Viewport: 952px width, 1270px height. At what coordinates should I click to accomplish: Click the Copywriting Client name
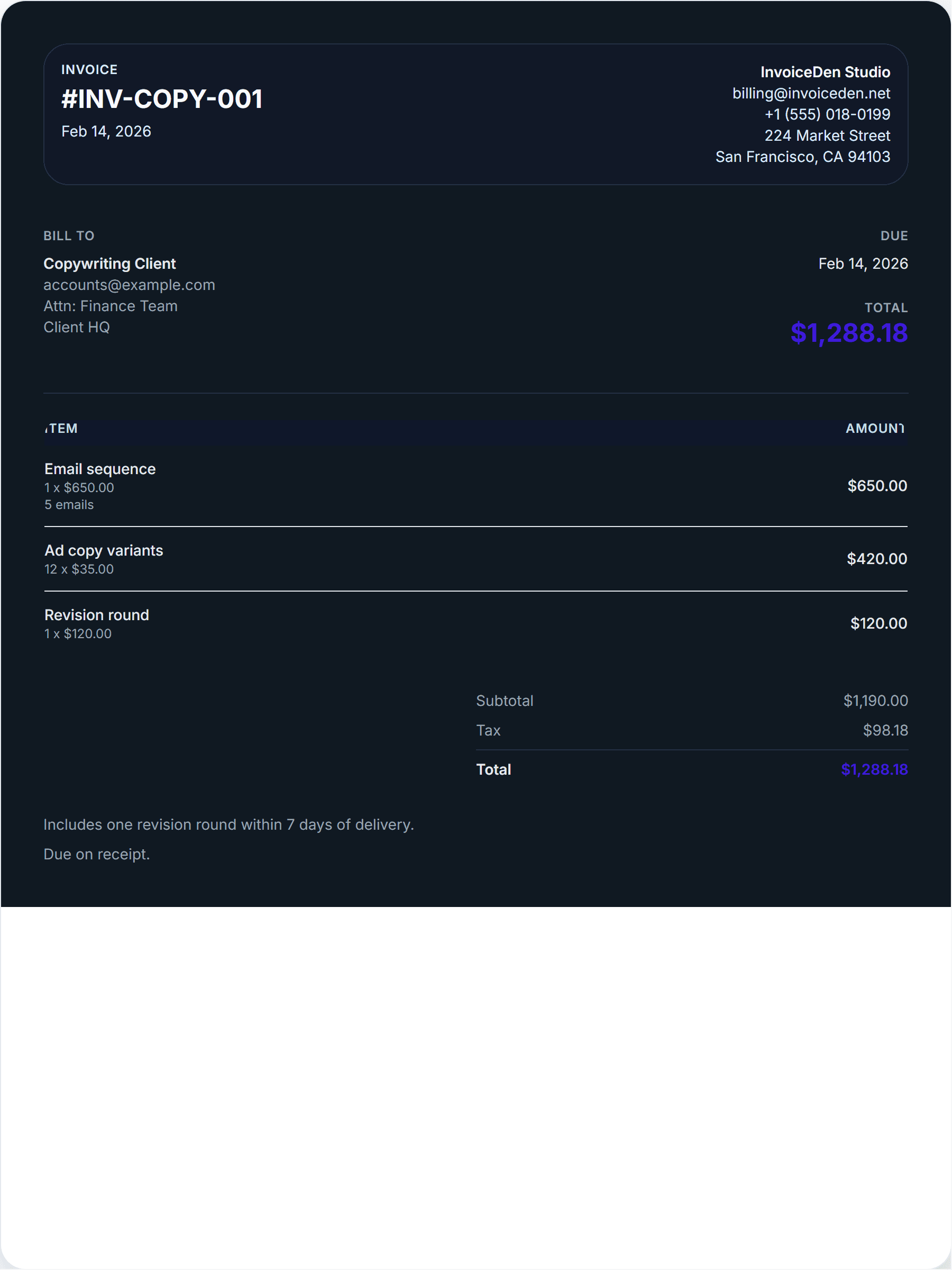pos(109,264)
